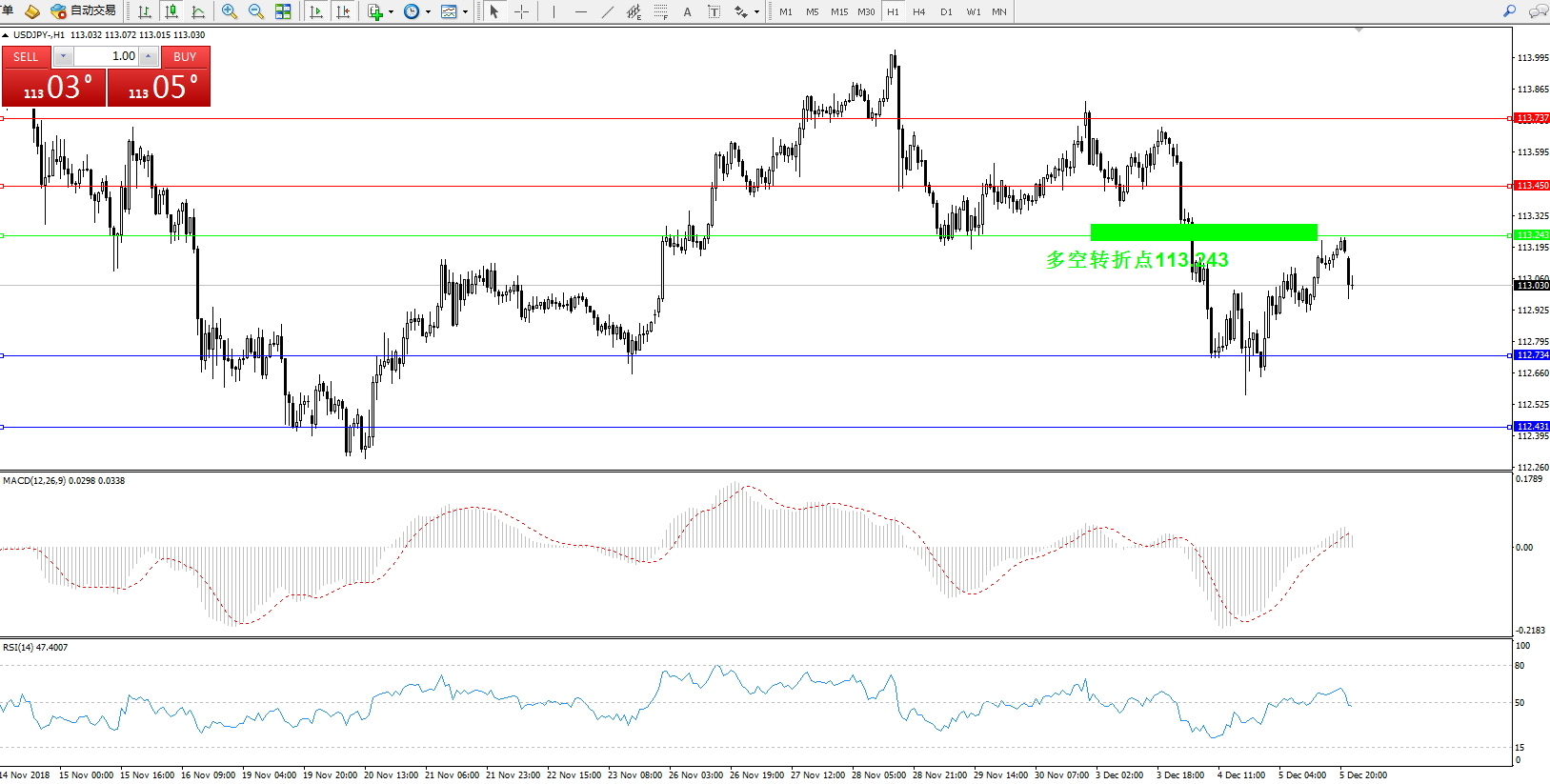Viewport: 1550px width, 784px height.
Task: Select the crosshair cursor tool
Action: [x=521, y=11]
